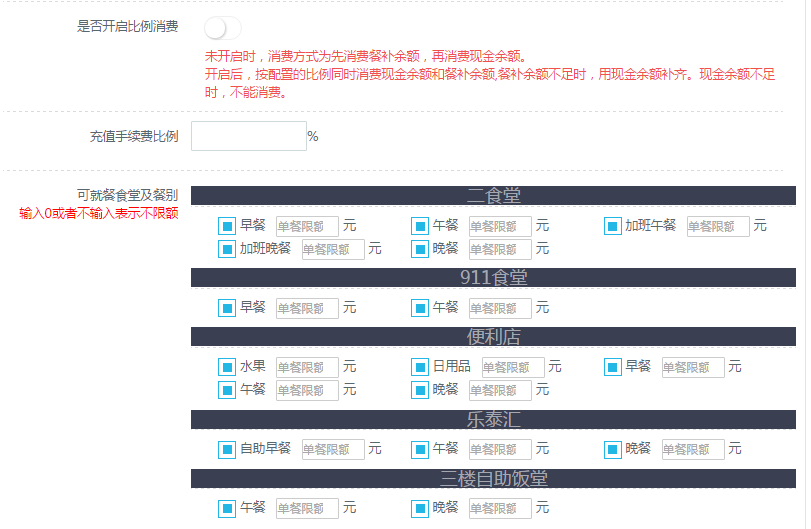811x529 pixels.
Task: Check 早餐 checkbox under 二食堂
Action: pyautogui.click(x=227, y=226)
